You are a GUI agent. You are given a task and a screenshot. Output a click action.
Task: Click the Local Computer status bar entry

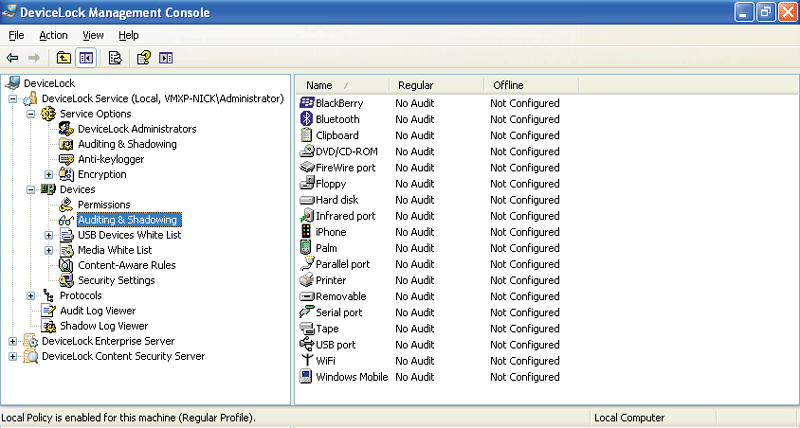click(x=630, y=418)
